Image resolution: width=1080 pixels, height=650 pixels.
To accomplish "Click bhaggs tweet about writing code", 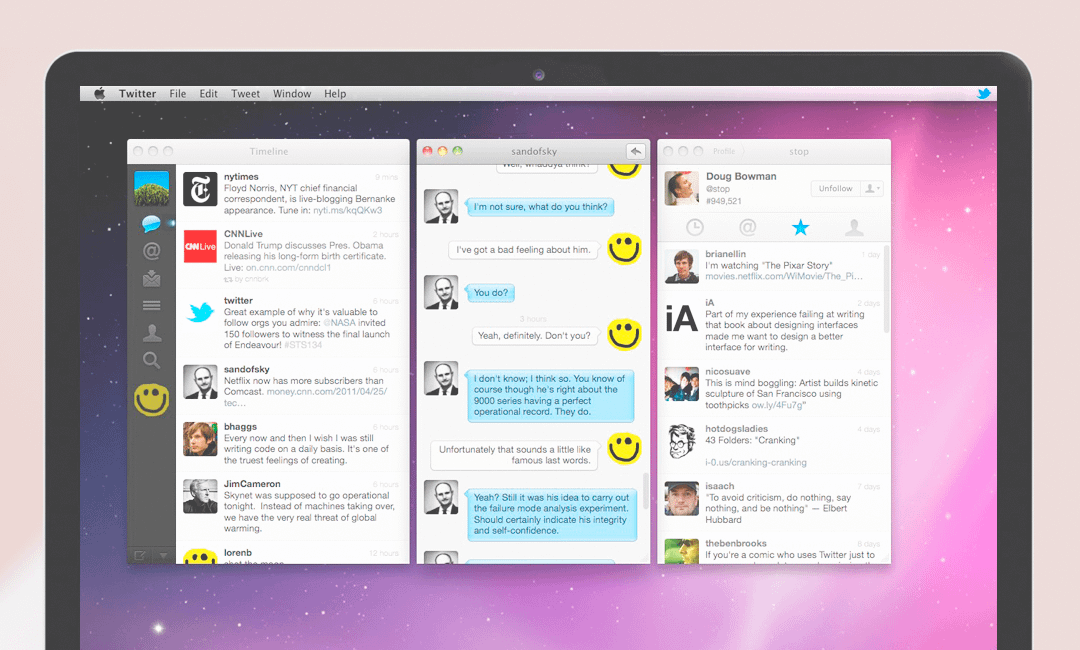I will [306, 449].
